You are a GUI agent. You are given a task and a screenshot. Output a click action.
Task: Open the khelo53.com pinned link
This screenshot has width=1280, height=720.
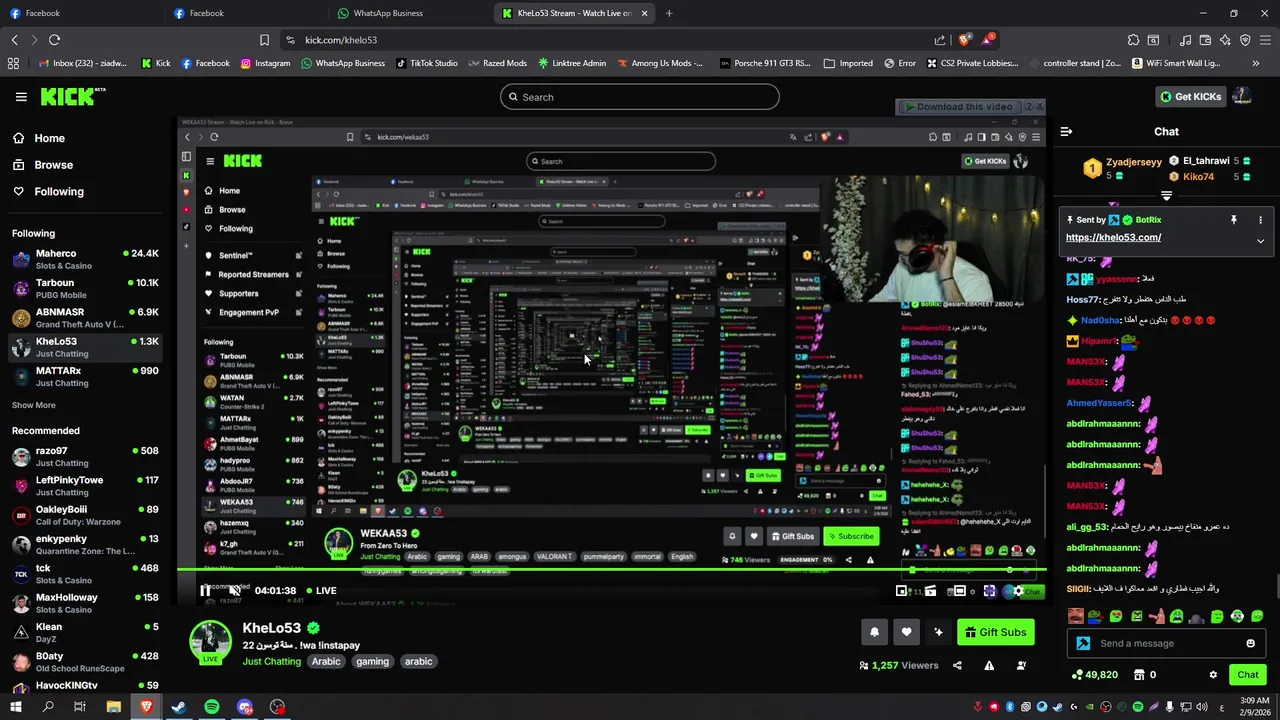click(1113, 238)
